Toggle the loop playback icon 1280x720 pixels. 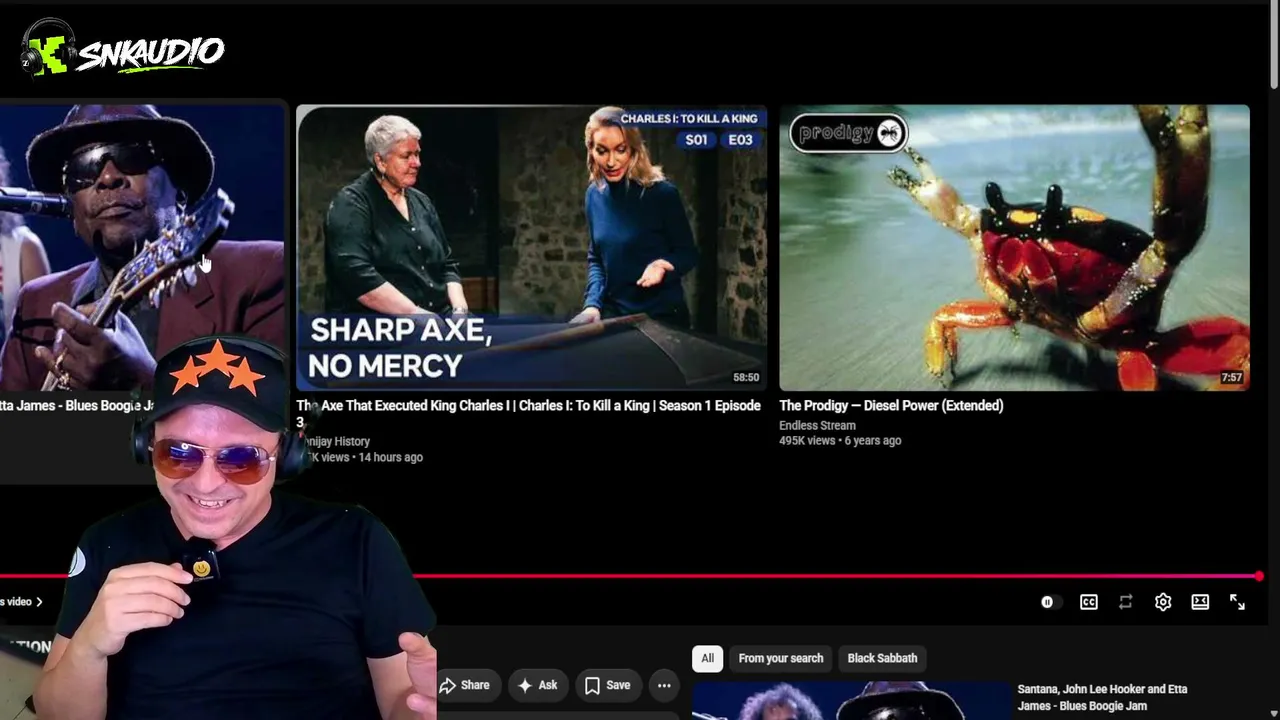[1126, 602]
